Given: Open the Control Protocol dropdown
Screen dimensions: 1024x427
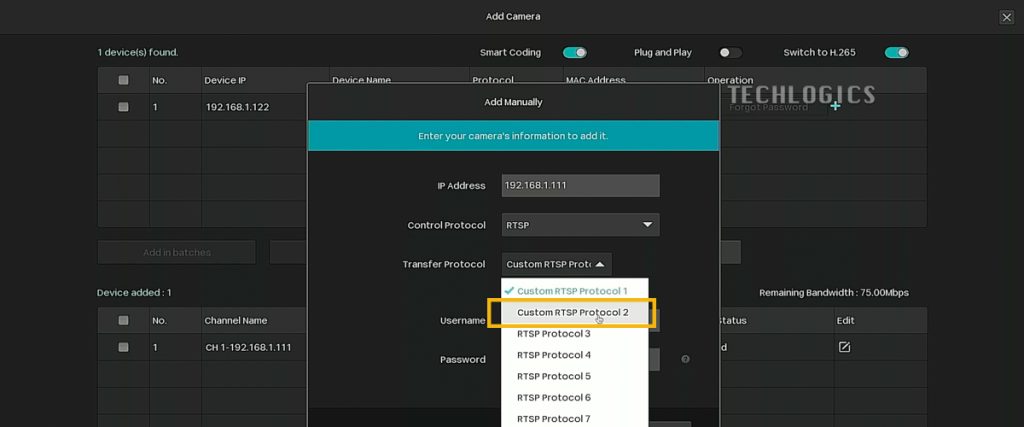Looking at the screenshot, I should (x=580, y=225).
